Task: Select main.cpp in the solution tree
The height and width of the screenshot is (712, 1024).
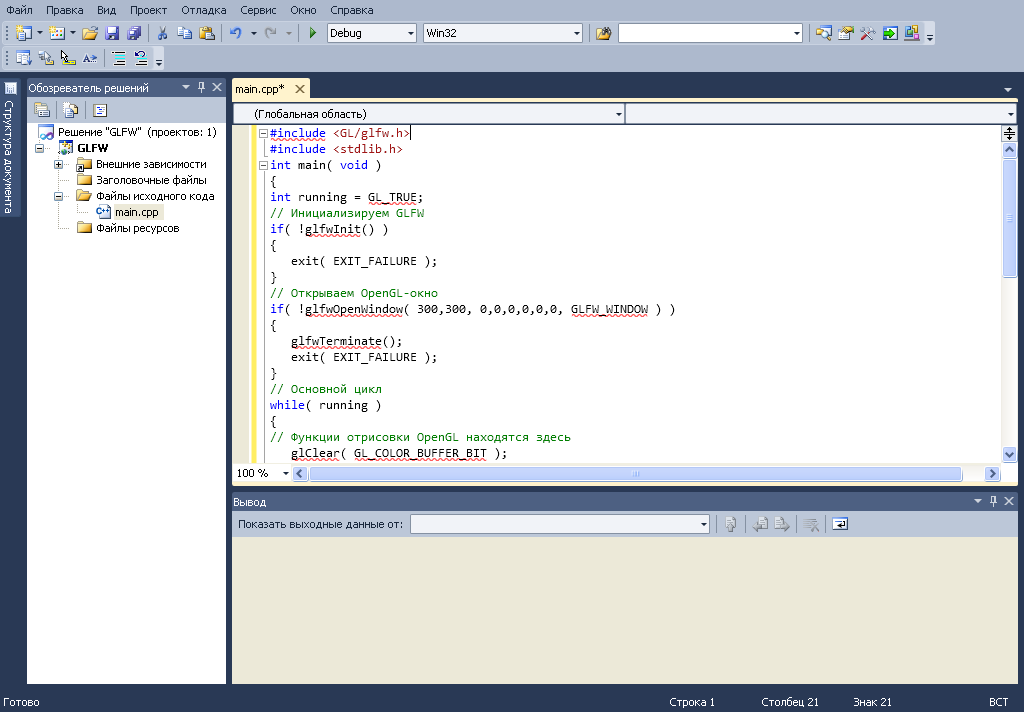Action: pyautogui.click(x=137, y=212)
